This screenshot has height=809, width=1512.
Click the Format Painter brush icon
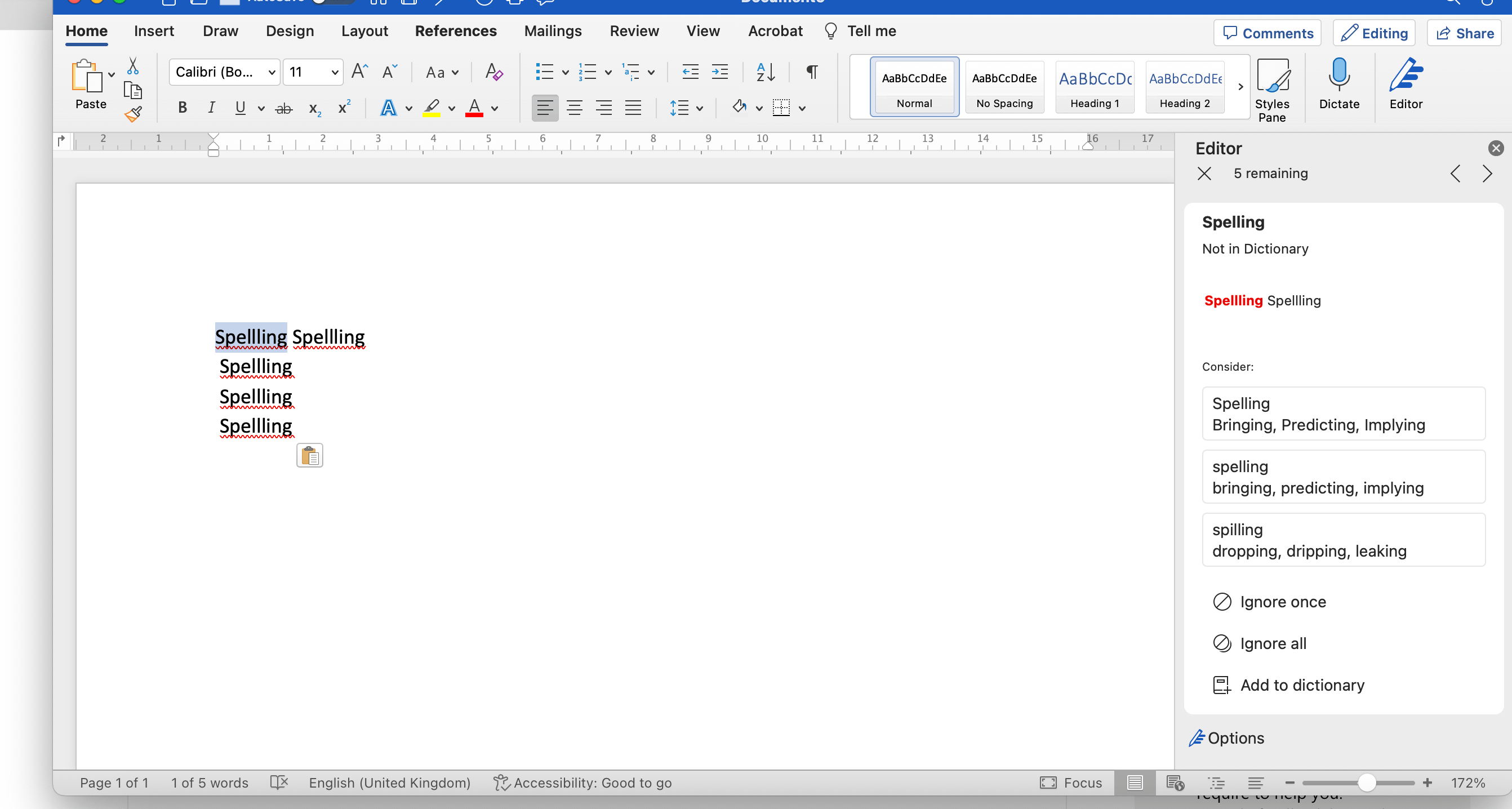pyautogui.click(x=134, y=114)
